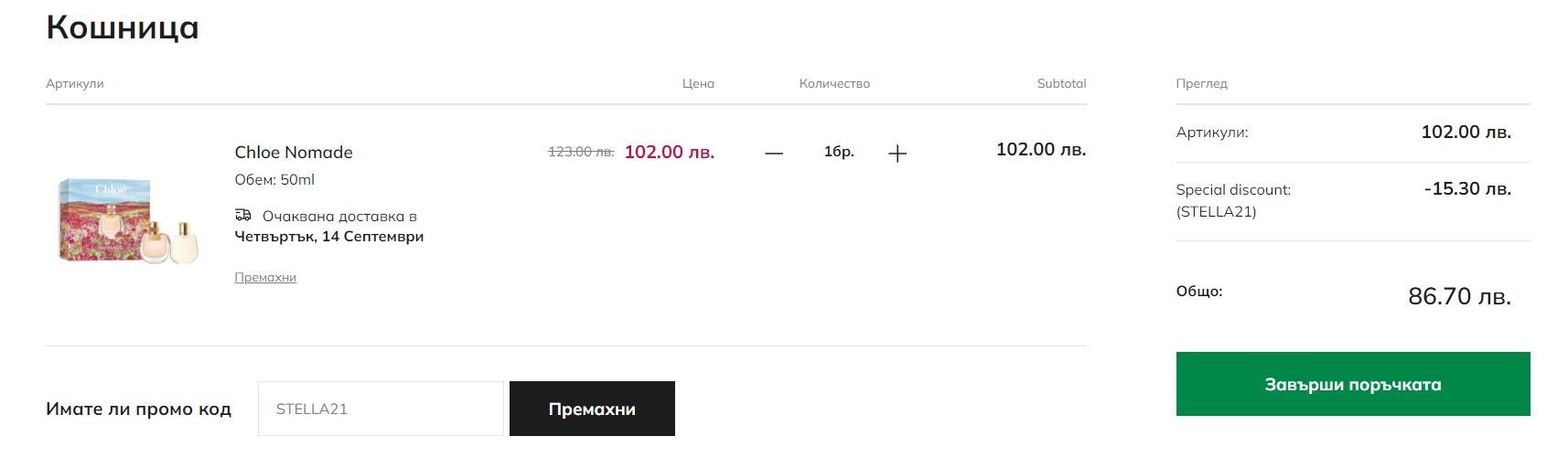1568x468 pixels.
Task: Click the crossed-out old price 123.00 лв.
Action: pyautogui.click(x=581, y=152)
